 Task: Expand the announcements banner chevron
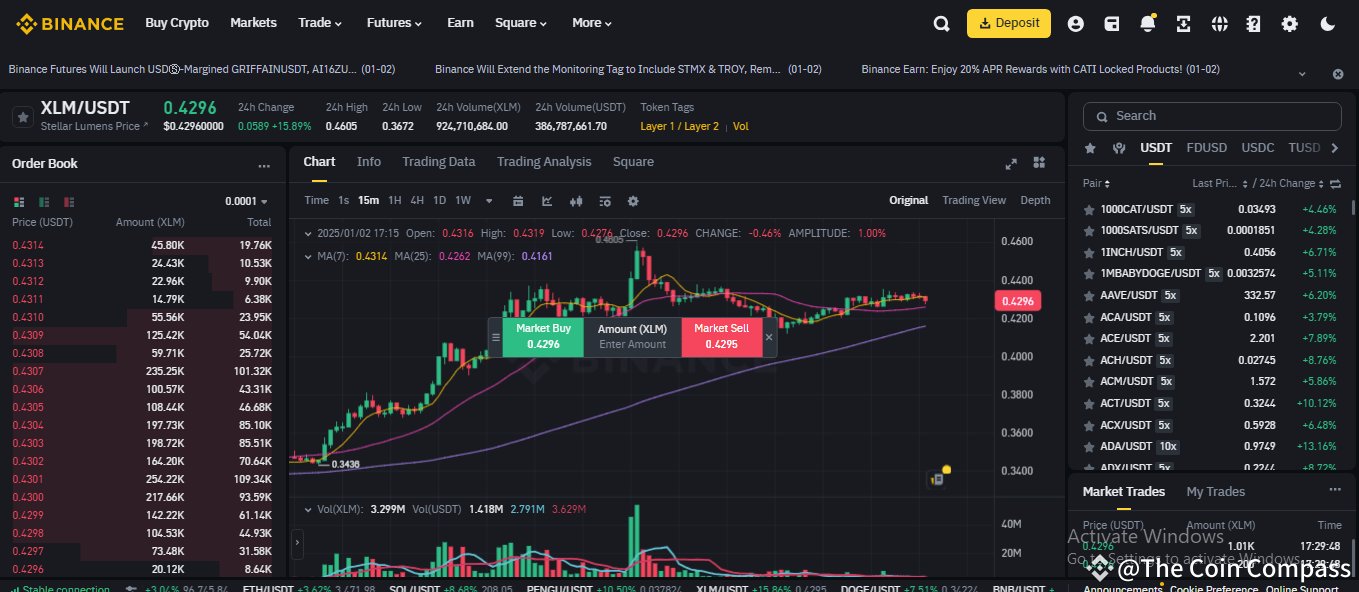(1303, 74)
